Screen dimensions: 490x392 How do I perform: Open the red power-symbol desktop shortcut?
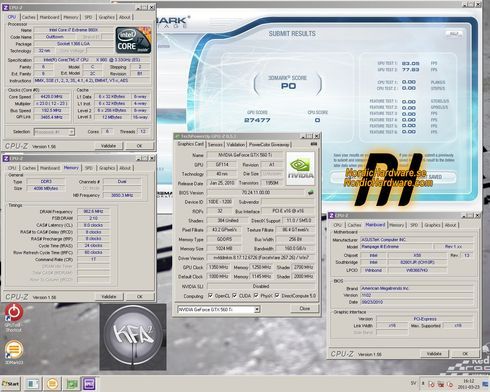(x=14, y=312)
